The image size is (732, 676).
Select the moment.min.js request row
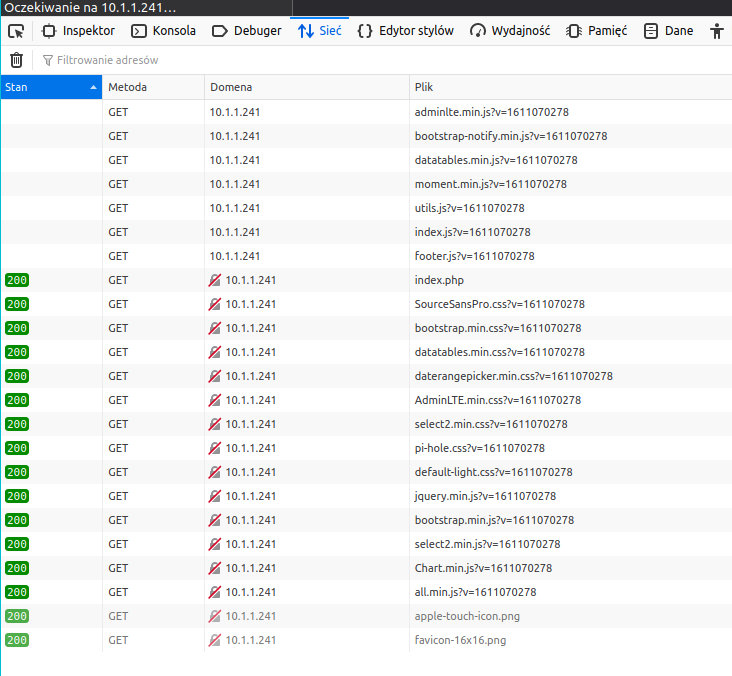[x=366, y=184]
